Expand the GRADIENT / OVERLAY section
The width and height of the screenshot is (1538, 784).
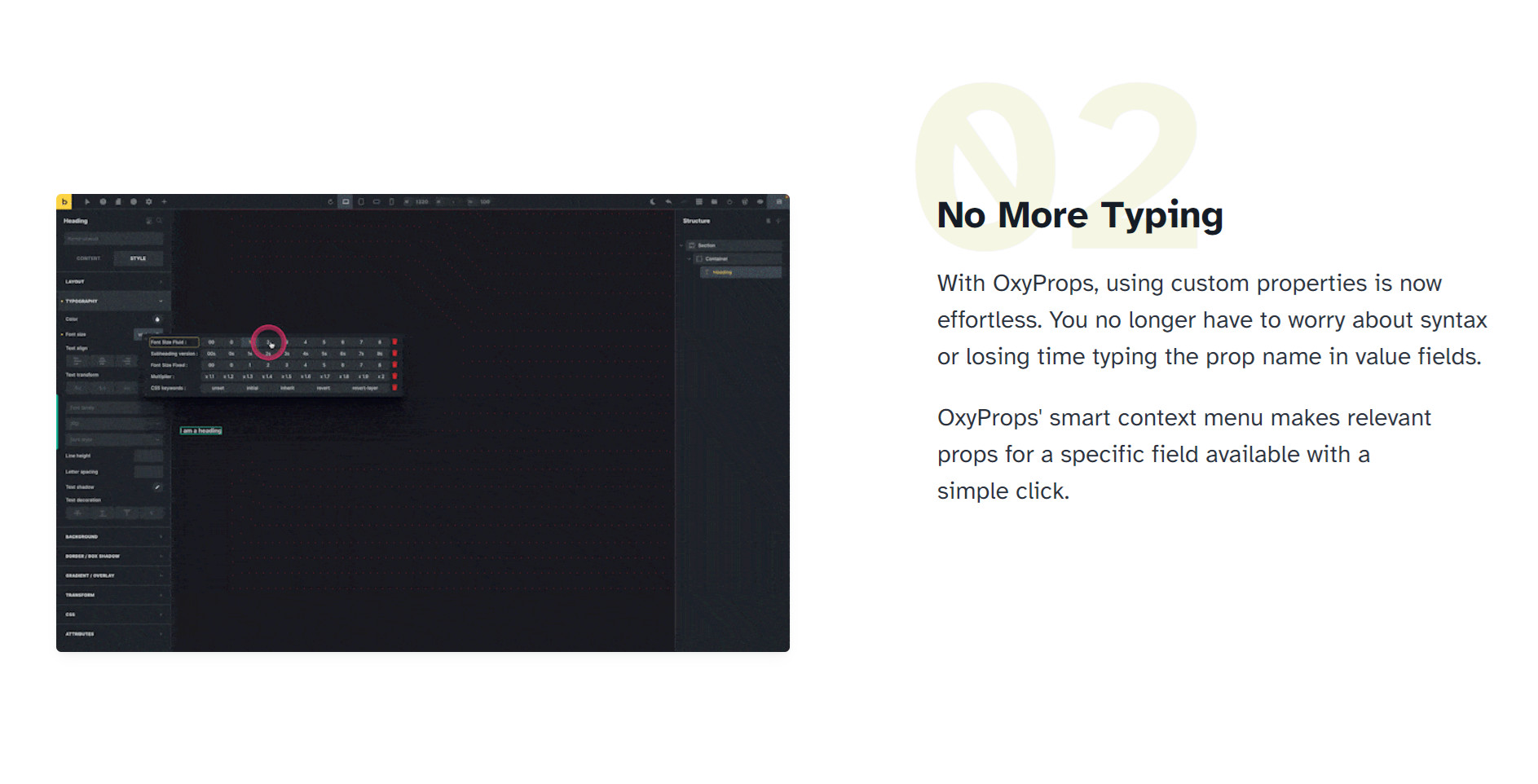pos(113,575)
